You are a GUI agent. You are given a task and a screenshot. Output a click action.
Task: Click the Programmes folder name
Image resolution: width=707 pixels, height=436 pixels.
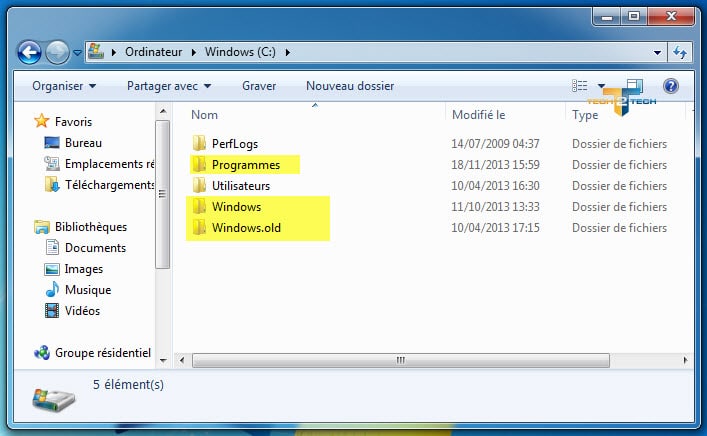(x=246, y=165)
